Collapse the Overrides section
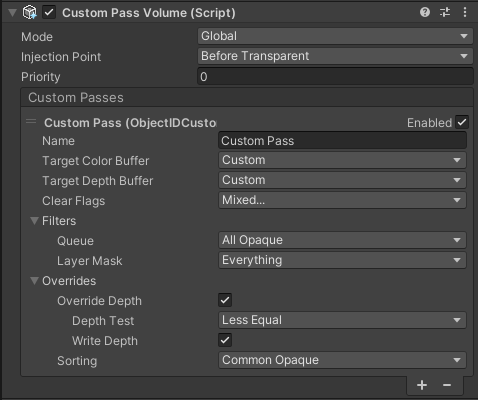Image resolution: width=478 pixels, height=400 pixels. tap(34, 281)
